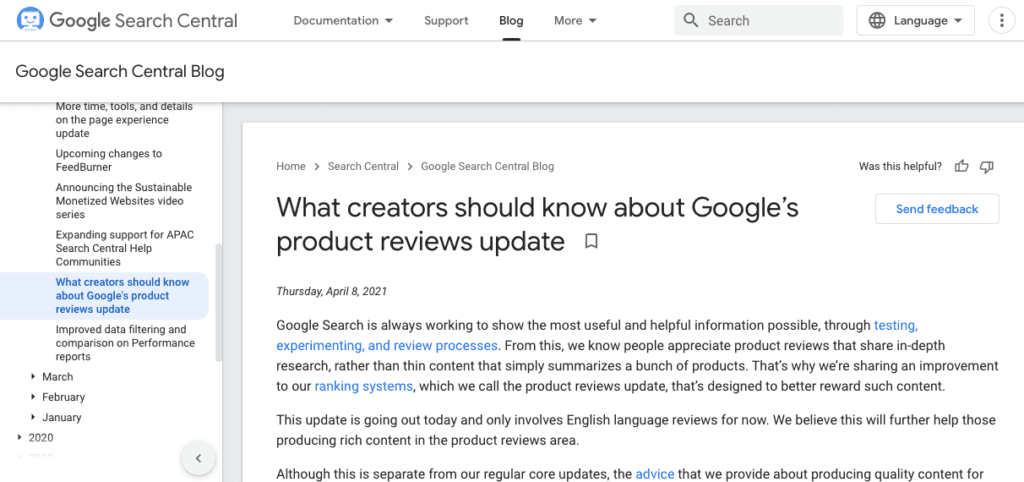Click the globe language icon
The width and height of the screenshot is (1024, 482).
(877, 20)
